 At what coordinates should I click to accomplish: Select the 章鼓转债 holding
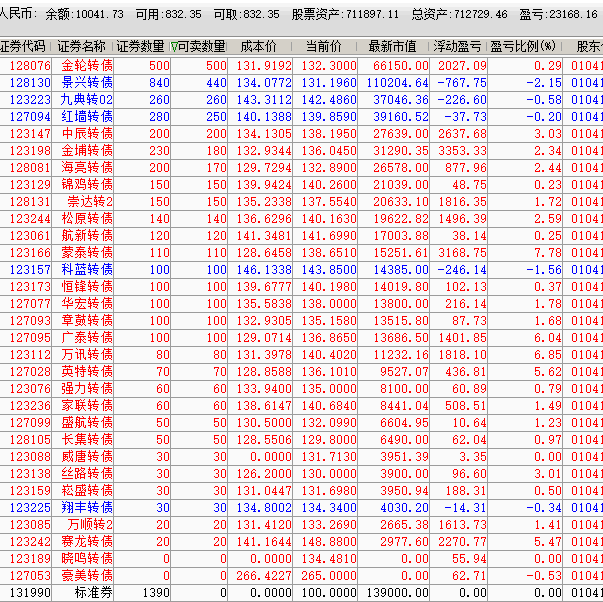tap(87, 321)
